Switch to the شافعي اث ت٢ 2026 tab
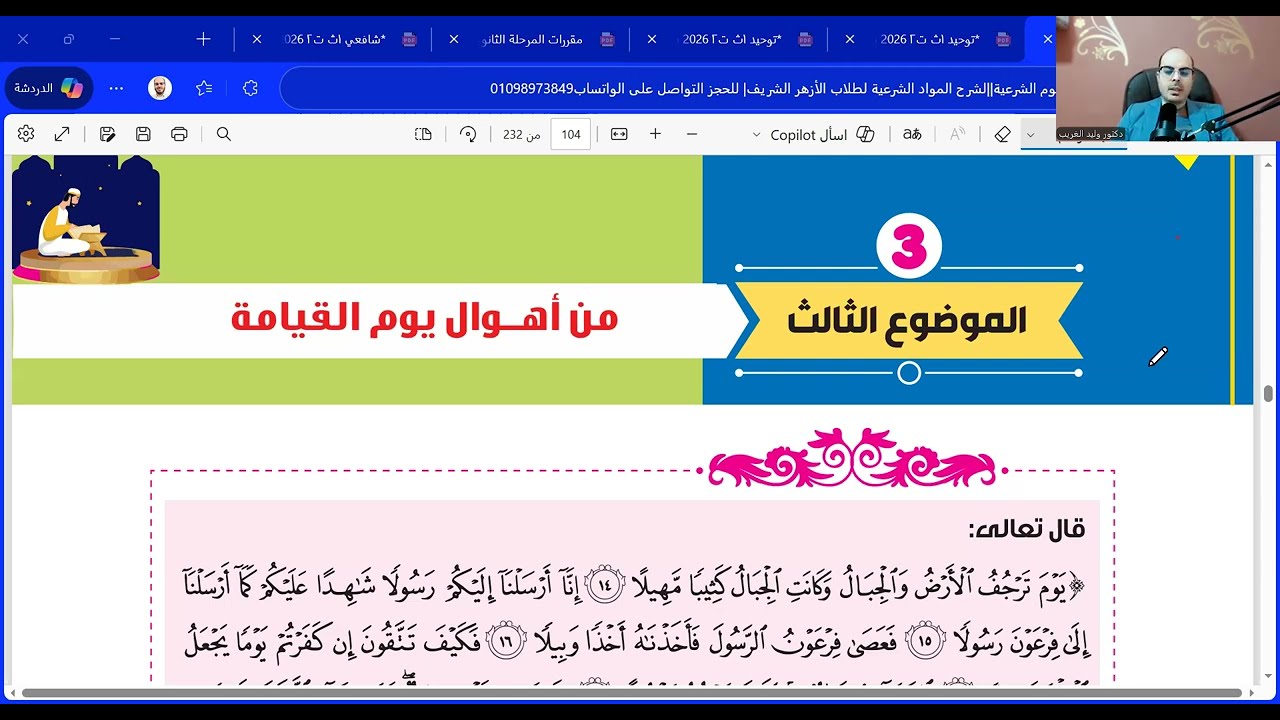The height and width of the screenshot is (720, 1280). tap(335, 39)
